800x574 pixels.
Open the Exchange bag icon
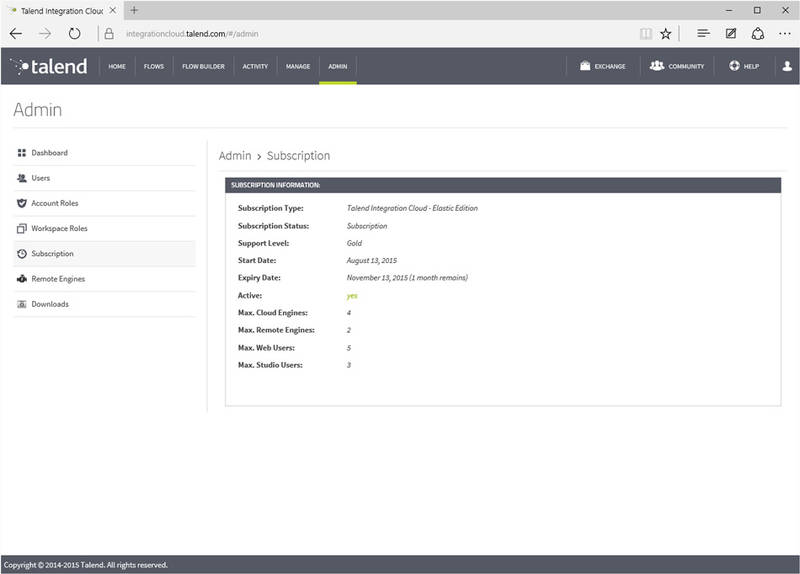[x=585, y=66]
